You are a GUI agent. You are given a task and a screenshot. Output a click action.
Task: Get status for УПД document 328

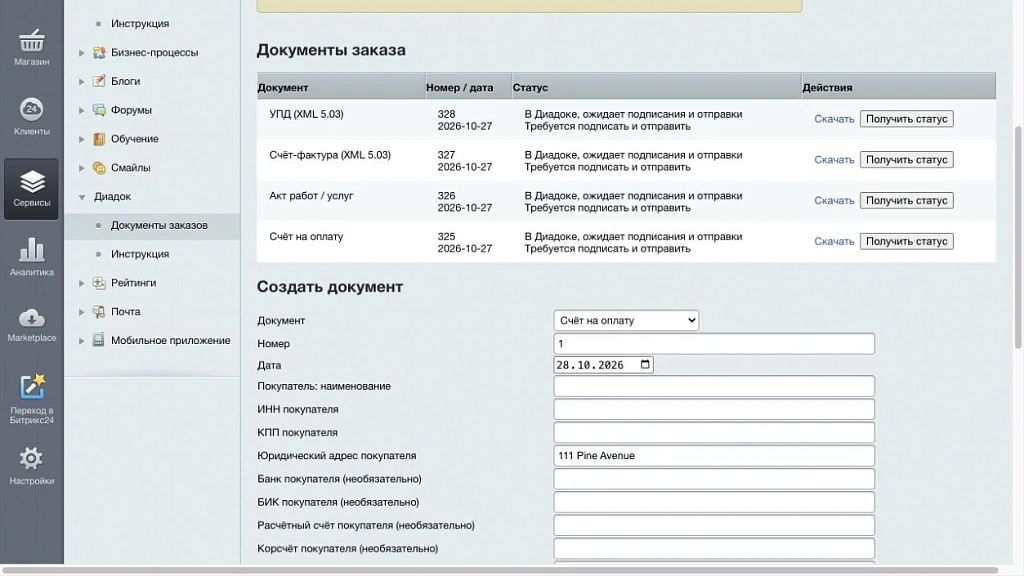tap(906, 119)
